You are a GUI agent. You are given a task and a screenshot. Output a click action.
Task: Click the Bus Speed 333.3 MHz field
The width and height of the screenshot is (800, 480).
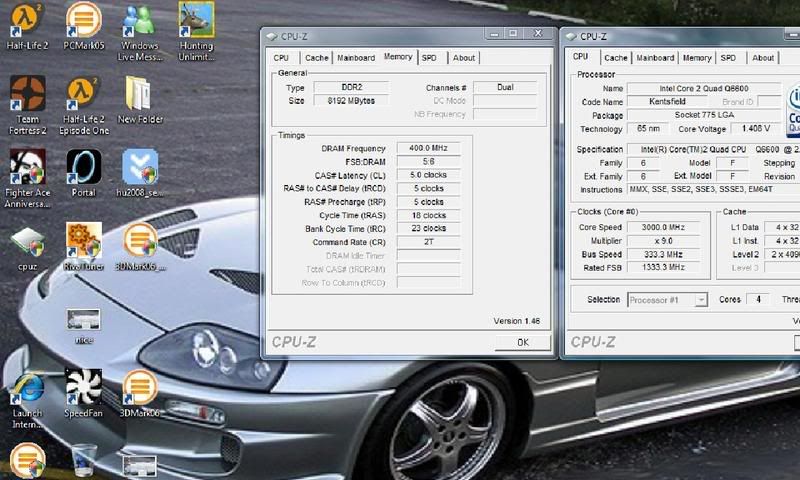(663, 254)
